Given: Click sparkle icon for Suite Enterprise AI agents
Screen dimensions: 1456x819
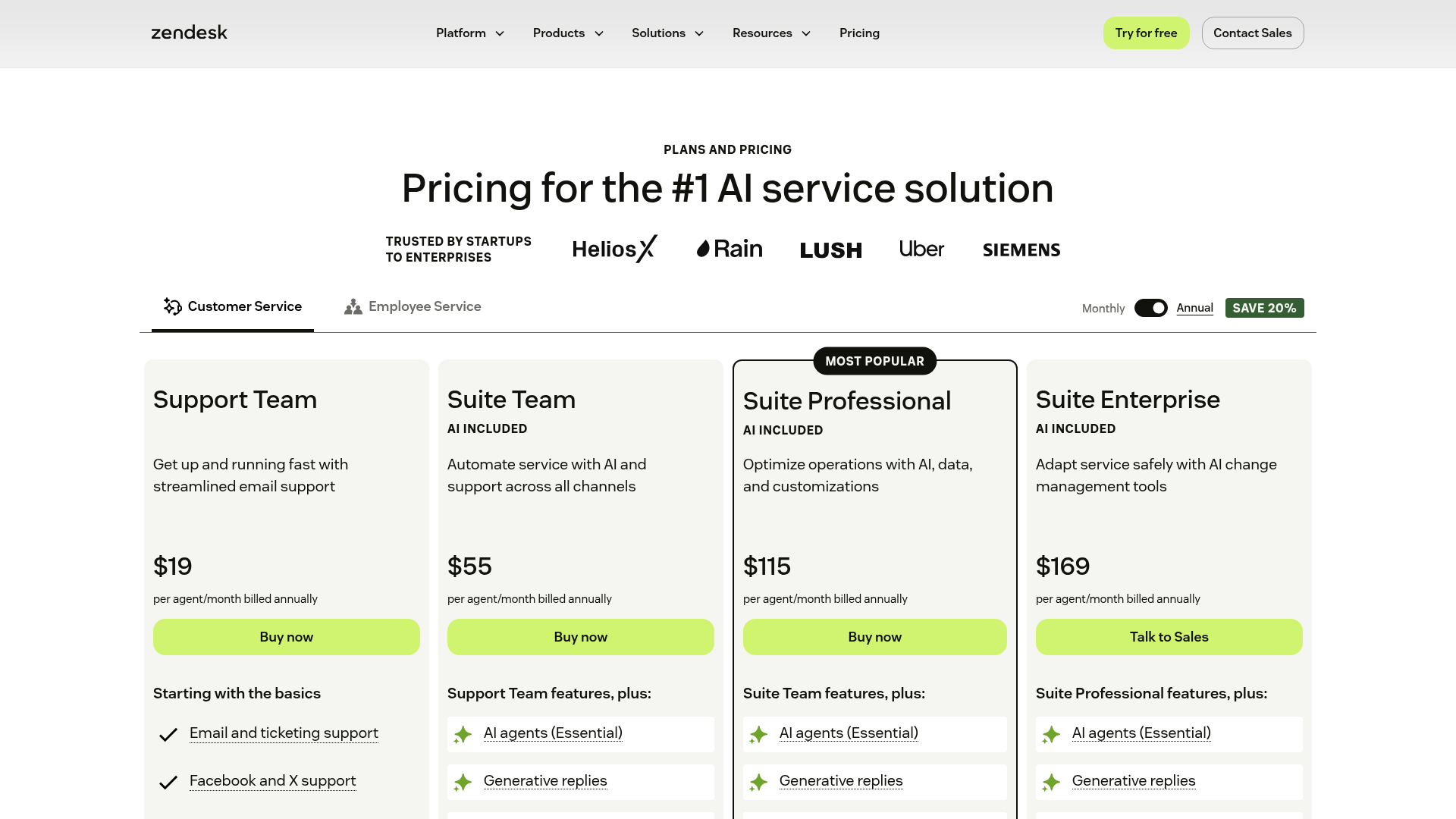Looking at the screenshot, I should click(x=1051, y=734).
